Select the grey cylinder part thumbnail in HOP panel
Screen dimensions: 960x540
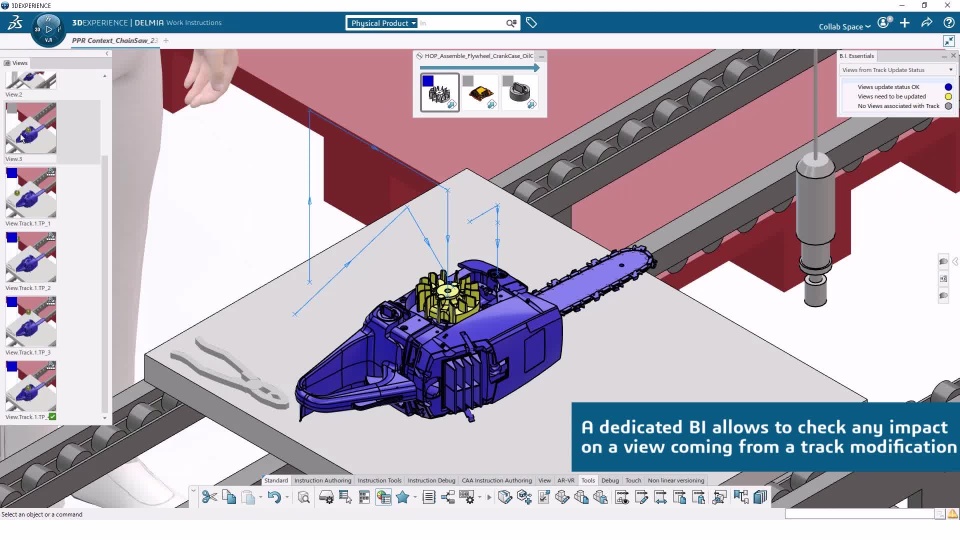pos(520,92)
